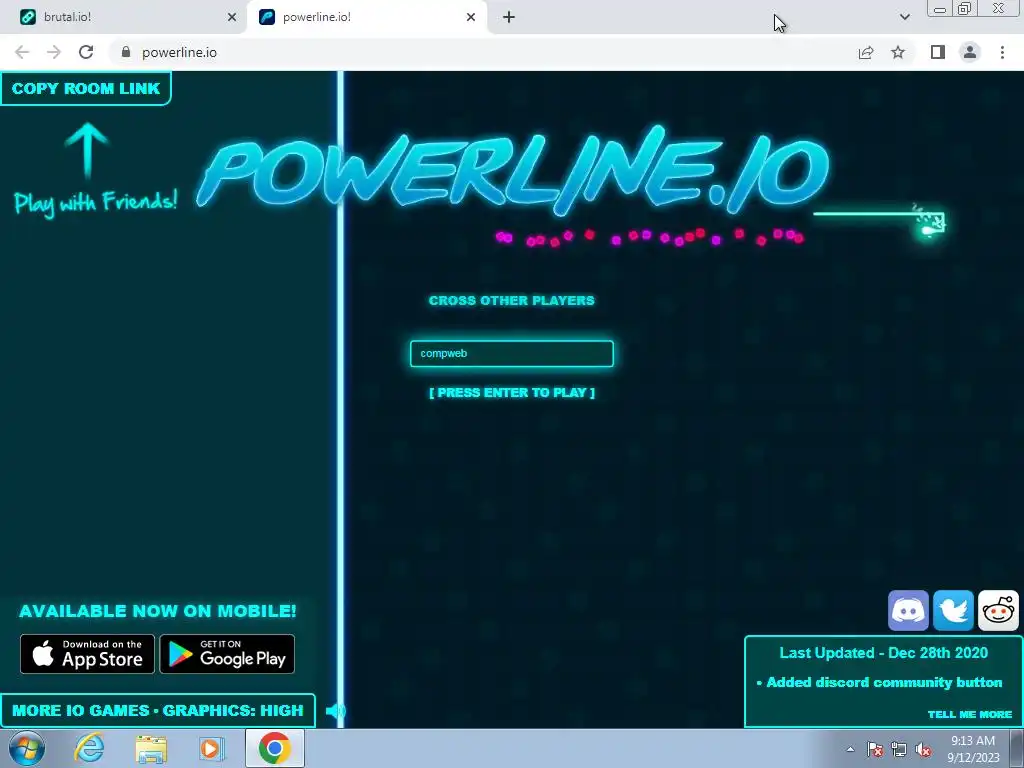Click the Download on the App Store badge
Viewport: 1024px width, 768px height.
88,654
